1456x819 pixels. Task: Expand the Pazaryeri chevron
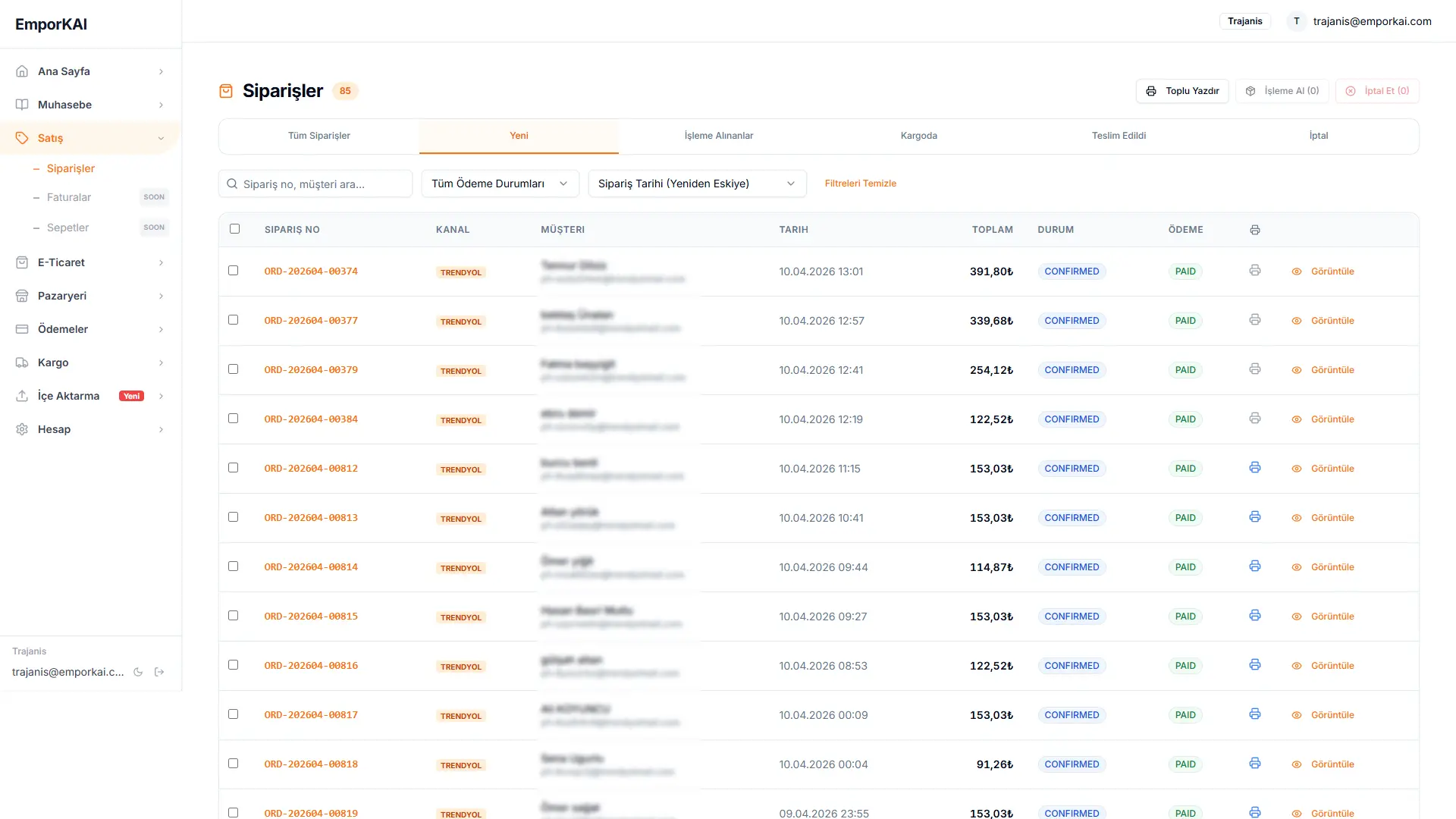pos(161,296)
